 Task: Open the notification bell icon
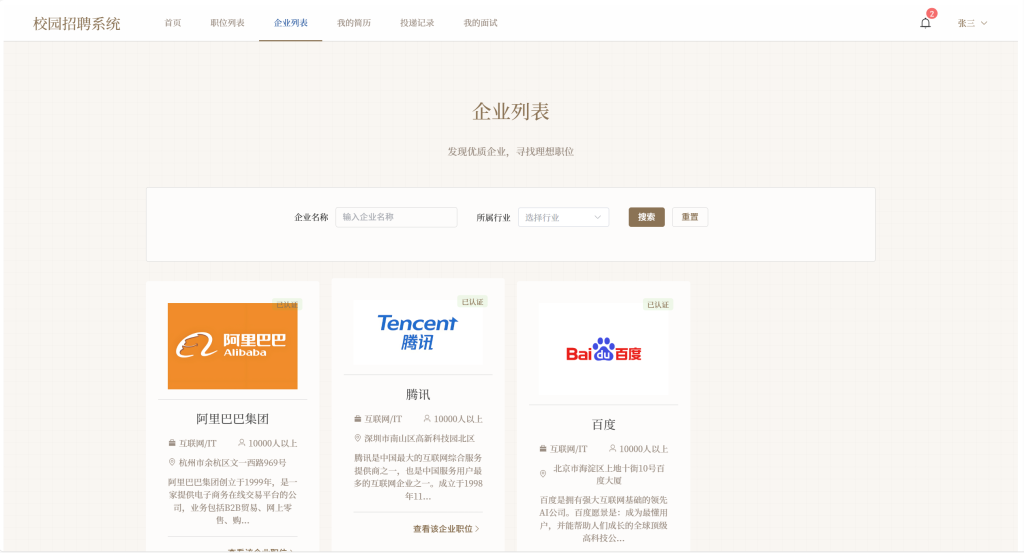point(925,24)
